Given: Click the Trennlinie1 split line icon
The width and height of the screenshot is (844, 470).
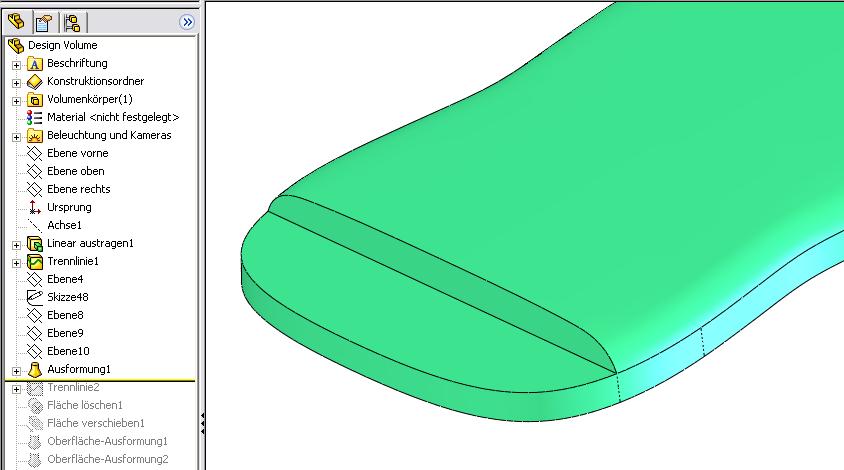Looking at the screenshot, I should [x=34, y=262].
